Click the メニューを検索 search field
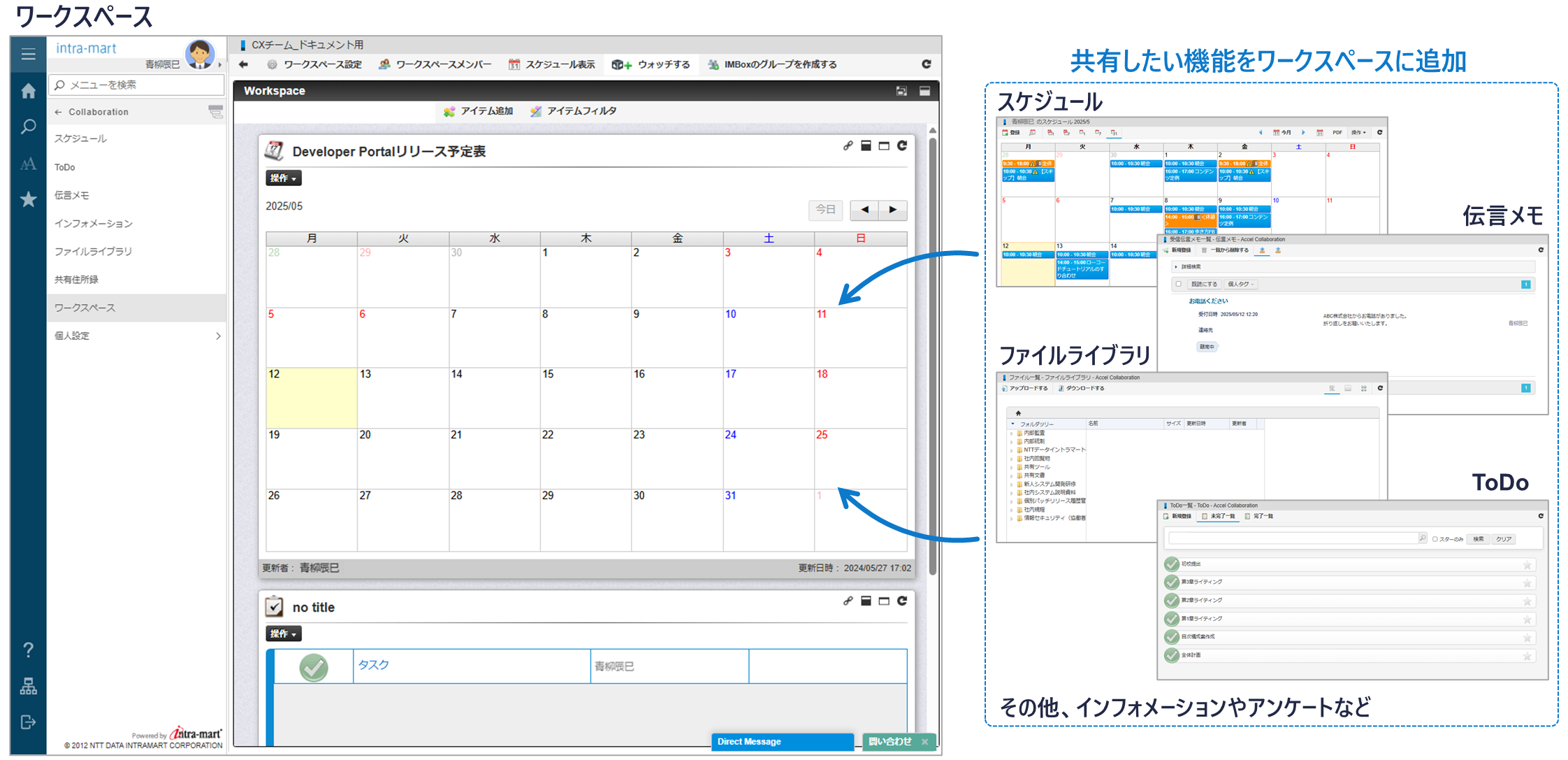The width and height of the screenshot is (1568, 760). click(137, 85)
